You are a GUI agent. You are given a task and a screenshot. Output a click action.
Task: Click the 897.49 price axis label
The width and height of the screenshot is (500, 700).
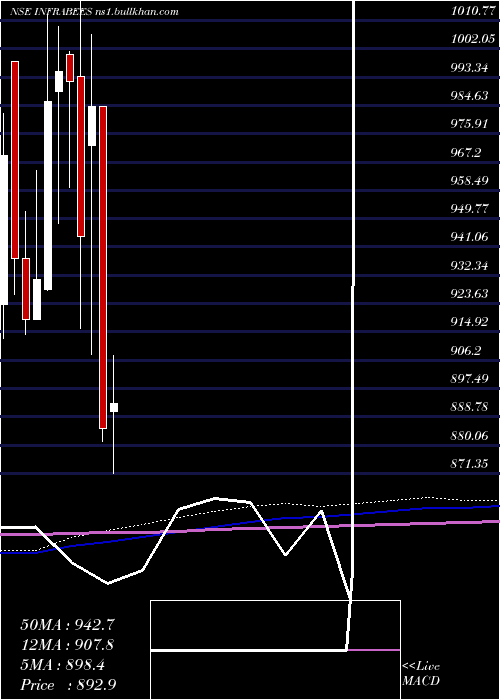coord(469,379)
